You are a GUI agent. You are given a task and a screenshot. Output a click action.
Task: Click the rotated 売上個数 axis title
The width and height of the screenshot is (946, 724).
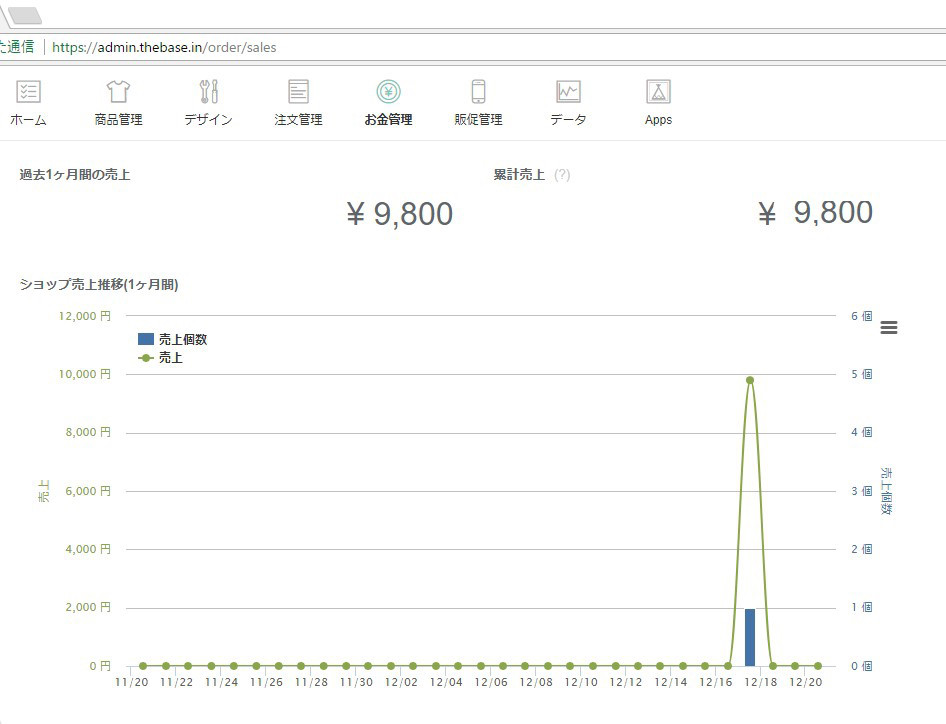coord(886,491)
